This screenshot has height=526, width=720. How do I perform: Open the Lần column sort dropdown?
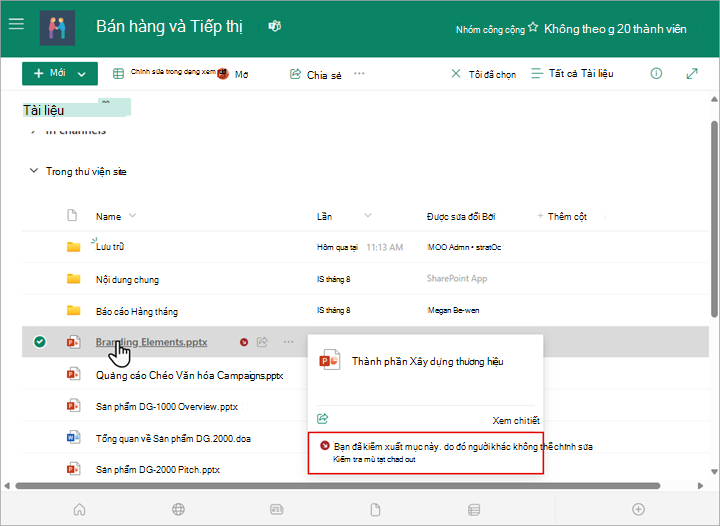point(368,215)
